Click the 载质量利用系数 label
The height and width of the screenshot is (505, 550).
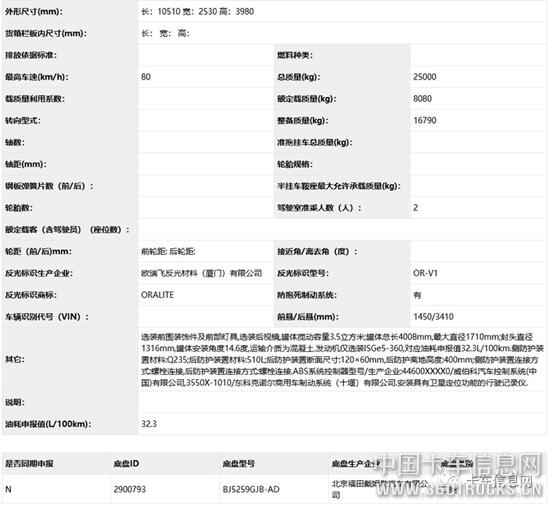coord(35,99)
